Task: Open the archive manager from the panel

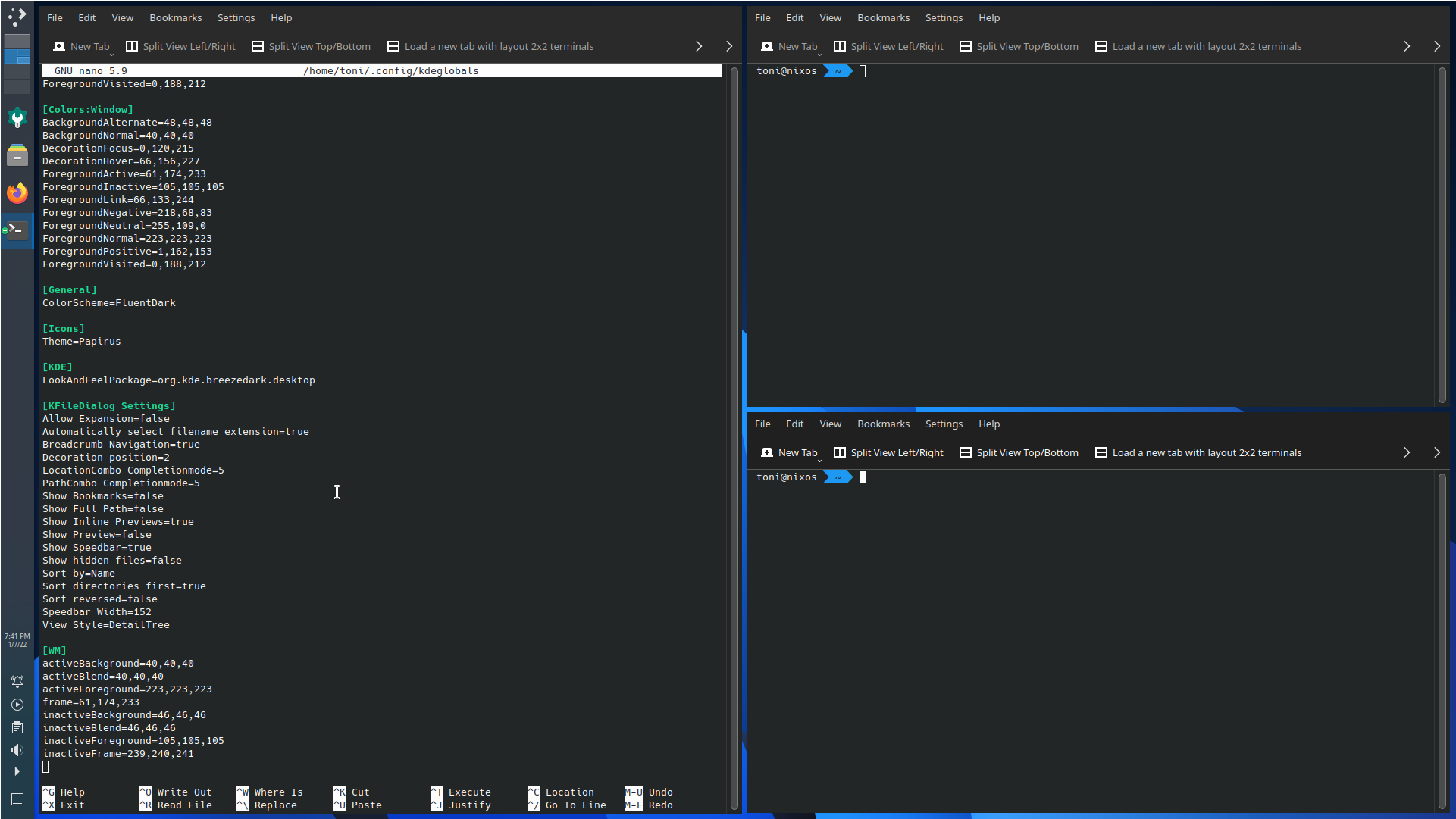Action: tap(17, 155)
